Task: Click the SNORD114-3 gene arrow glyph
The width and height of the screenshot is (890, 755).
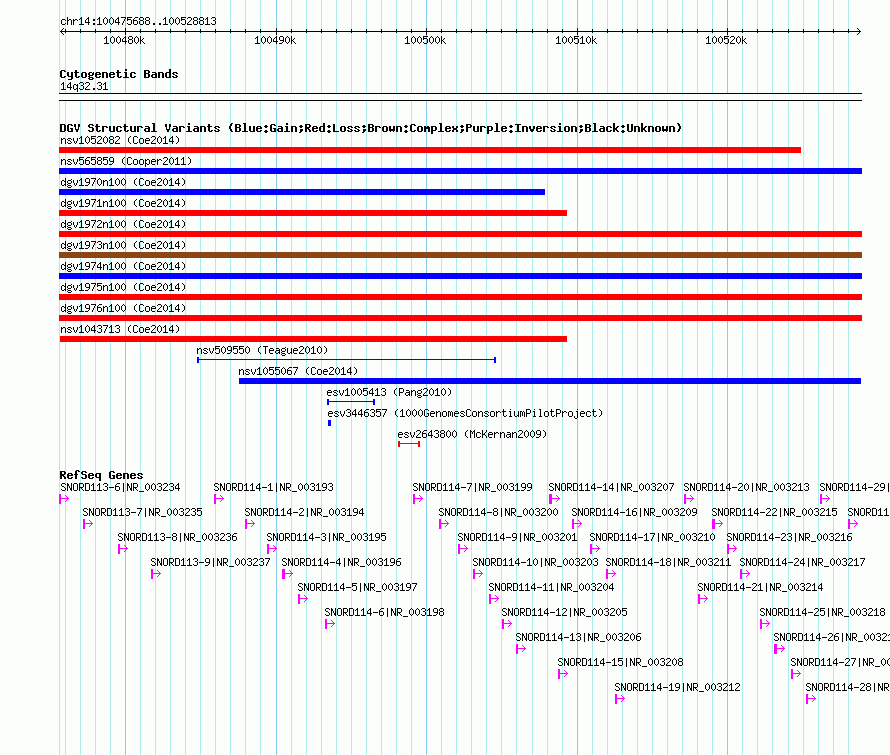Action: [272, 549]
